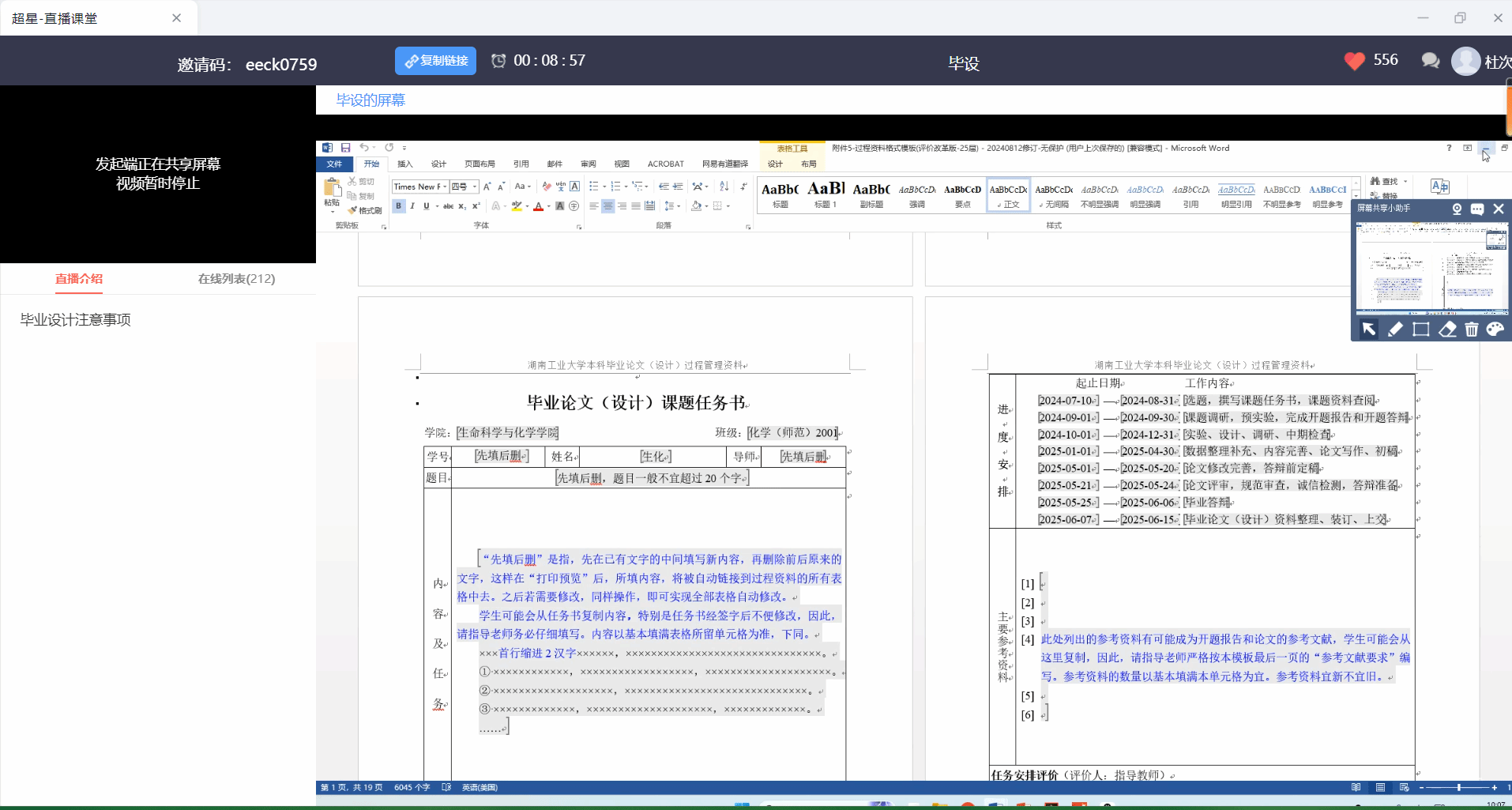
Task: Open the 插入 ribbon tab
Action: coord(404,164)
